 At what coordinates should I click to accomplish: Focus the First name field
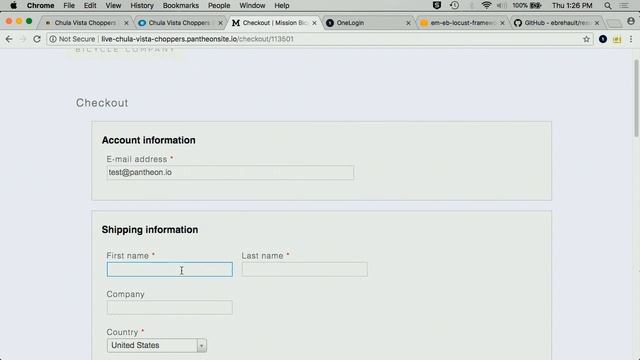tap(170, 269)
